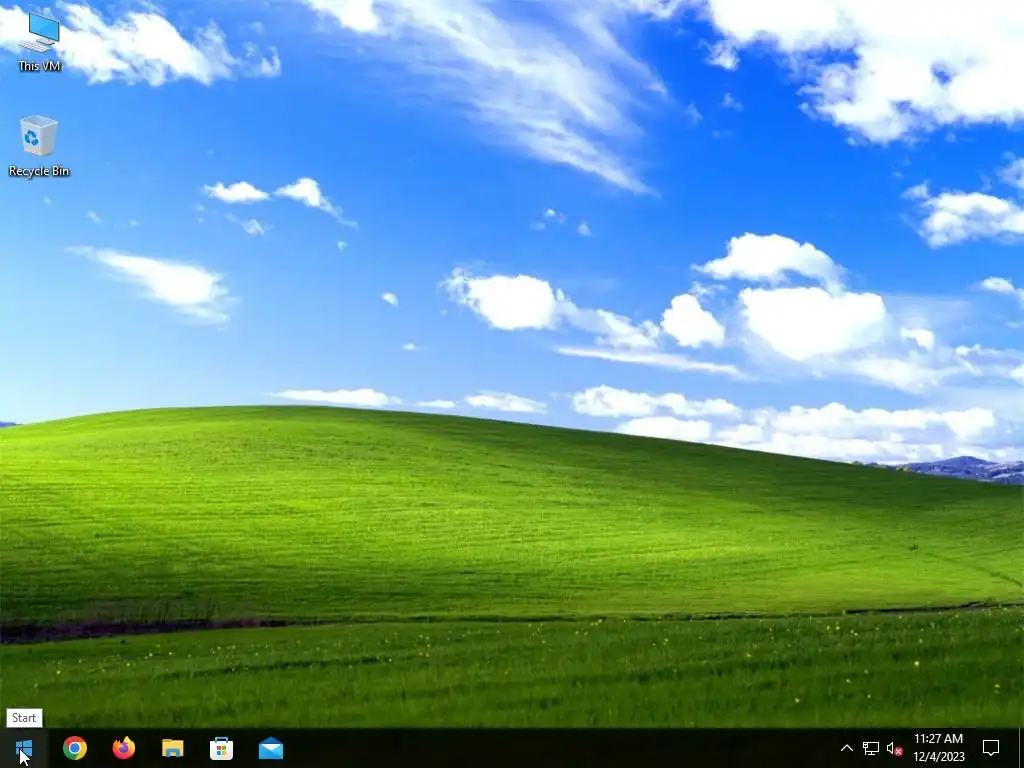Open the Start menu
Screen dimensions: 1024x768
[x=24, y=748]
